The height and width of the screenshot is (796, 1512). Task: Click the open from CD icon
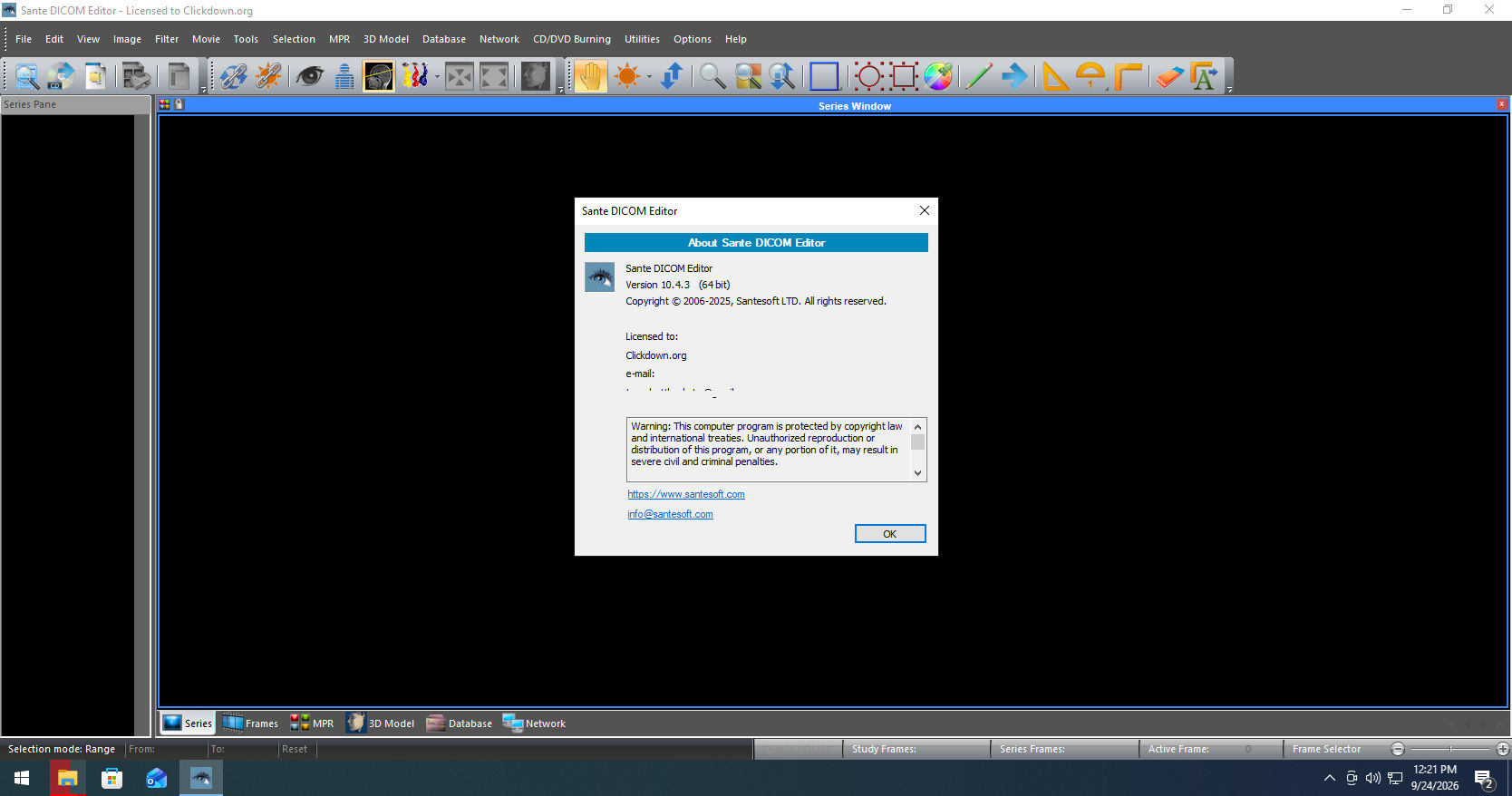point(61,76)
